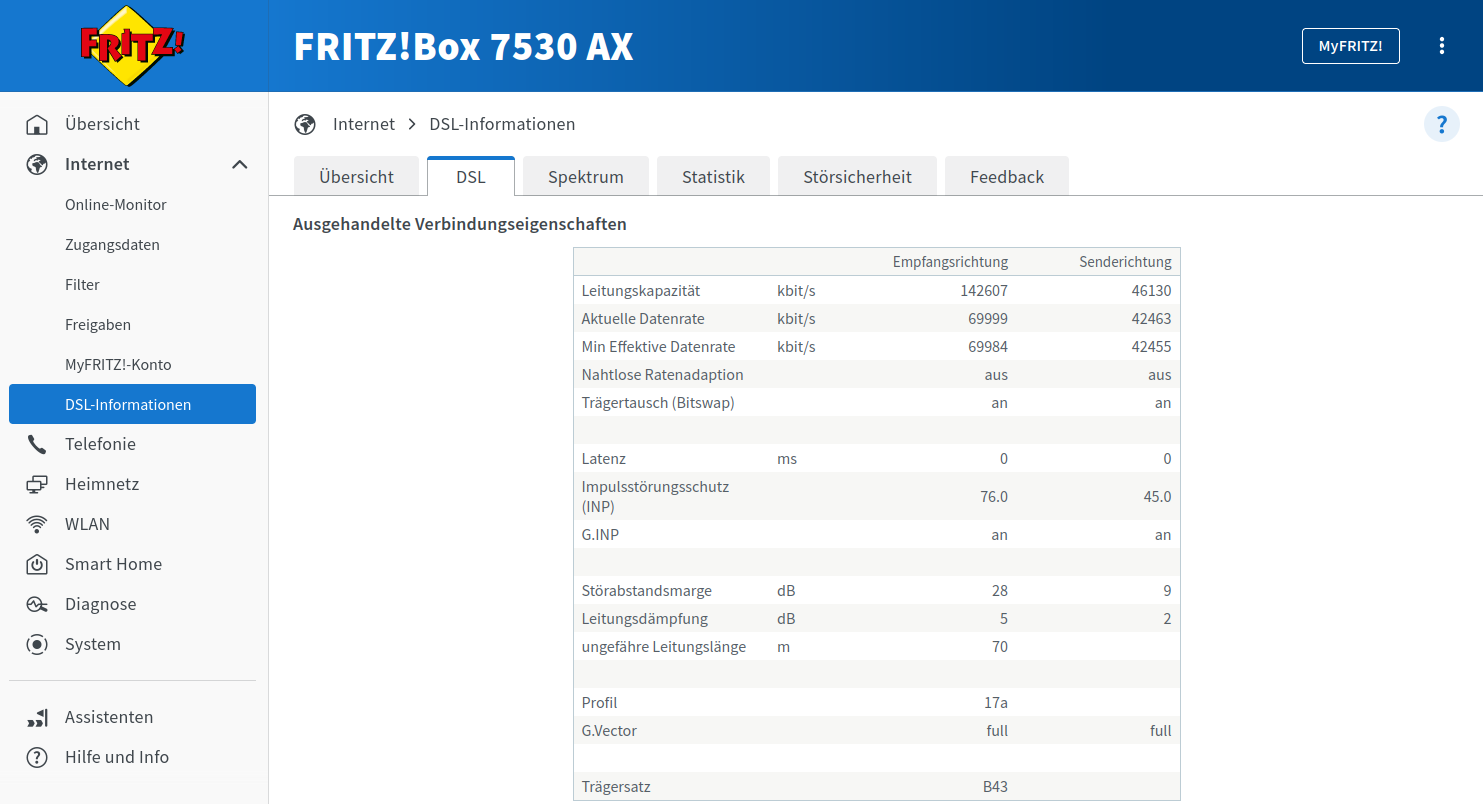Screen dimensions: 1483x804
Task: Open Freigaben in sidebar
Action: (132, 324)
